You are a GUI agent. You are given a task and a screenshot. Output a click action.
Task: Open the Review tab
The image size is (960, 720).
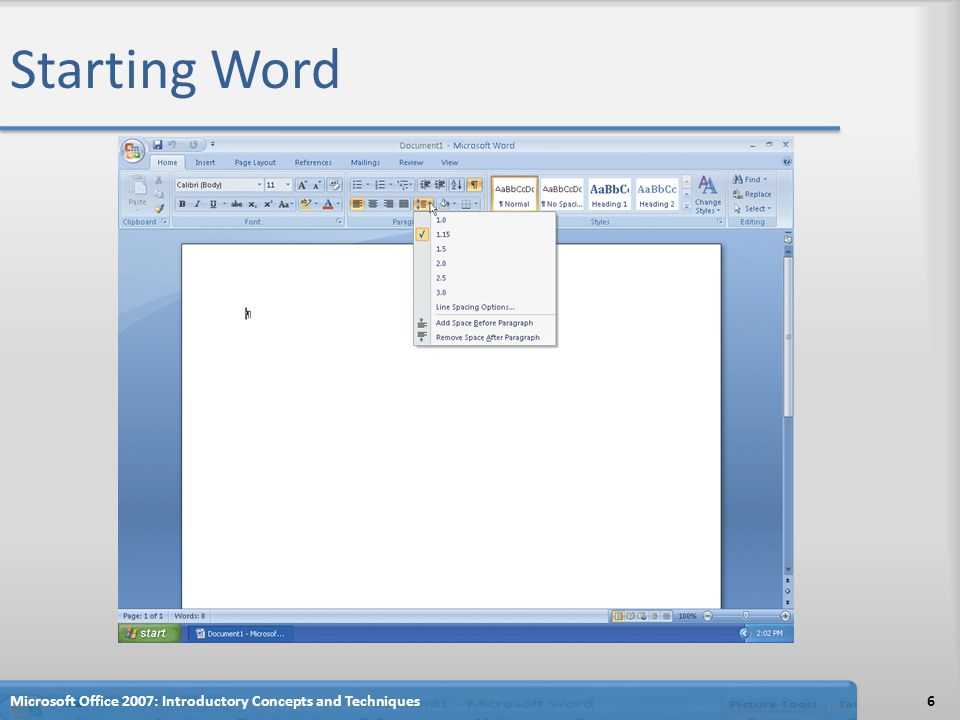tap(411, 162)
